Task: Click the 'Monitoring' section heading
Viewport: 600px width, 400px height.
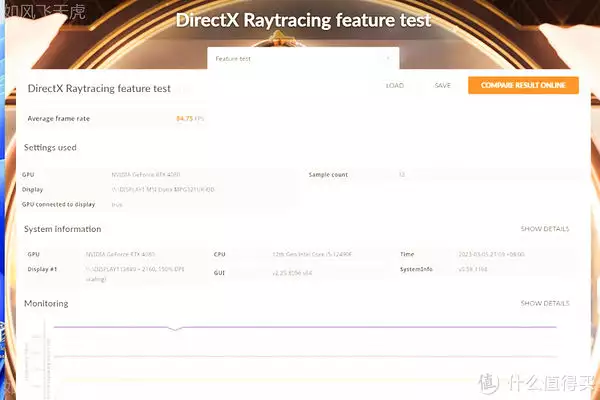Action: click(x=46, y=304)
